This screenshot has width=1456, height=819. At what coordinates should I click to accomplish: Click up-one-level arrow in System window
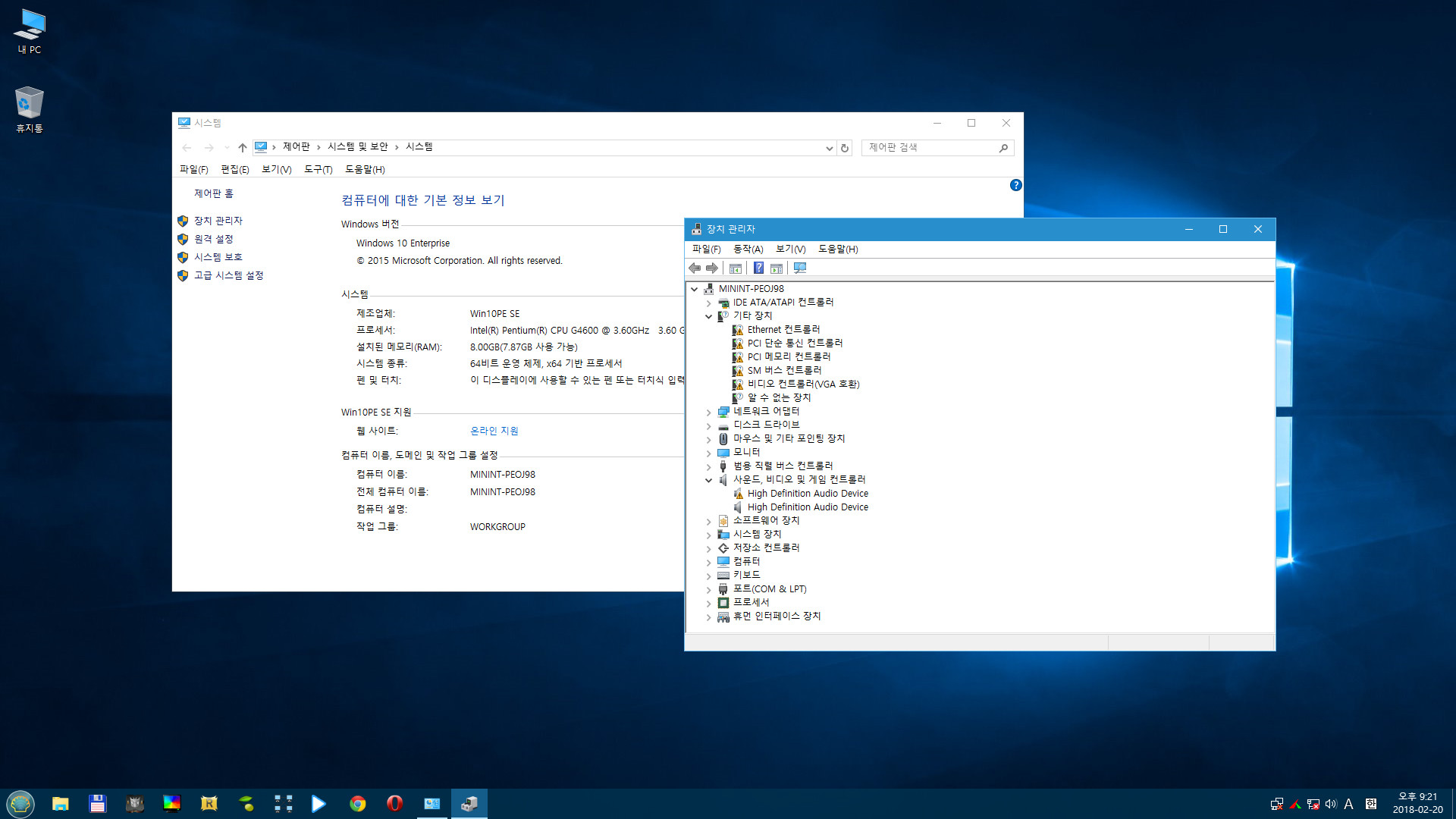pyautogui.click(x=243, y=147)
